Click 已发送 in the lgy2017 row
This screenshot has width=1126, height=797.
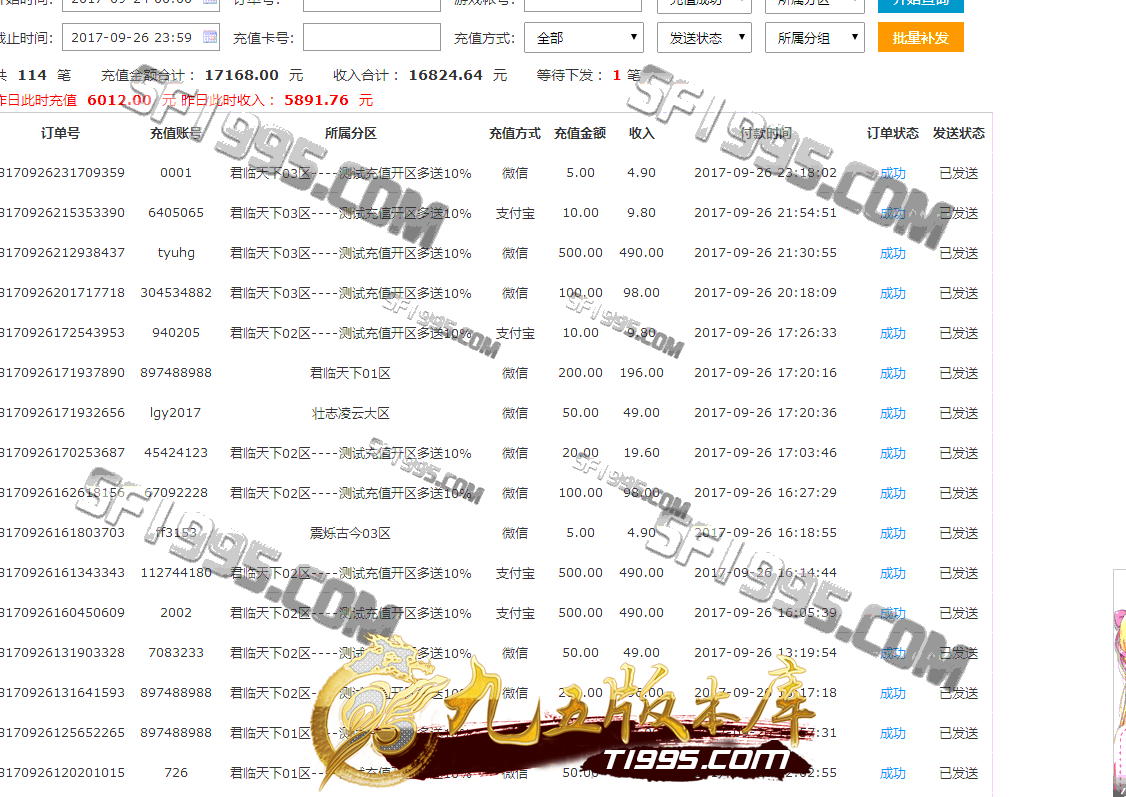(x=959, y=413)
